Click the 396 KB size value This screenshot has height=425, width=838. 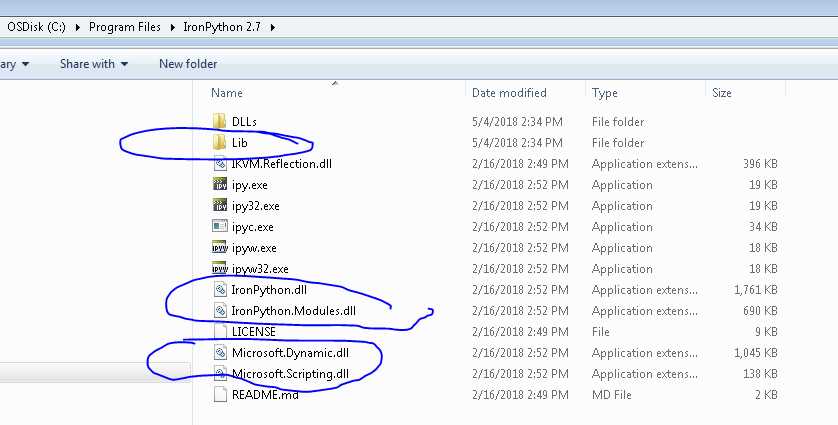(760, 164)
